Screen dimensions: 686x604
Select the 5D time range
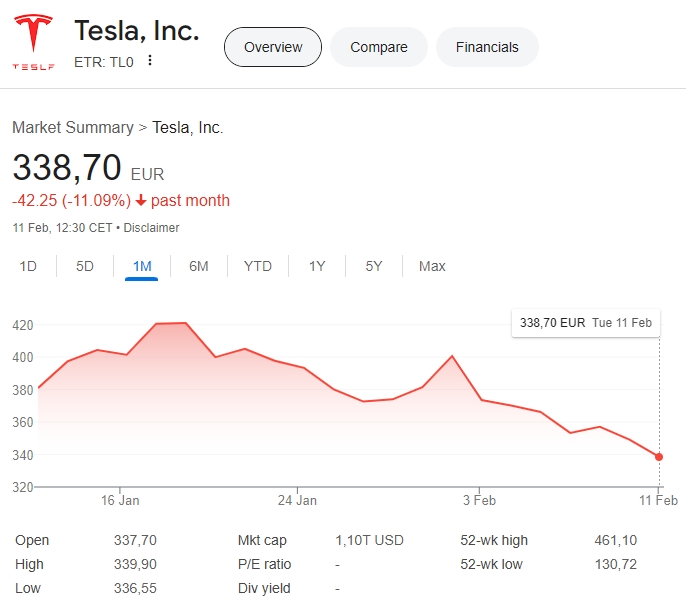tap(85, 266)
